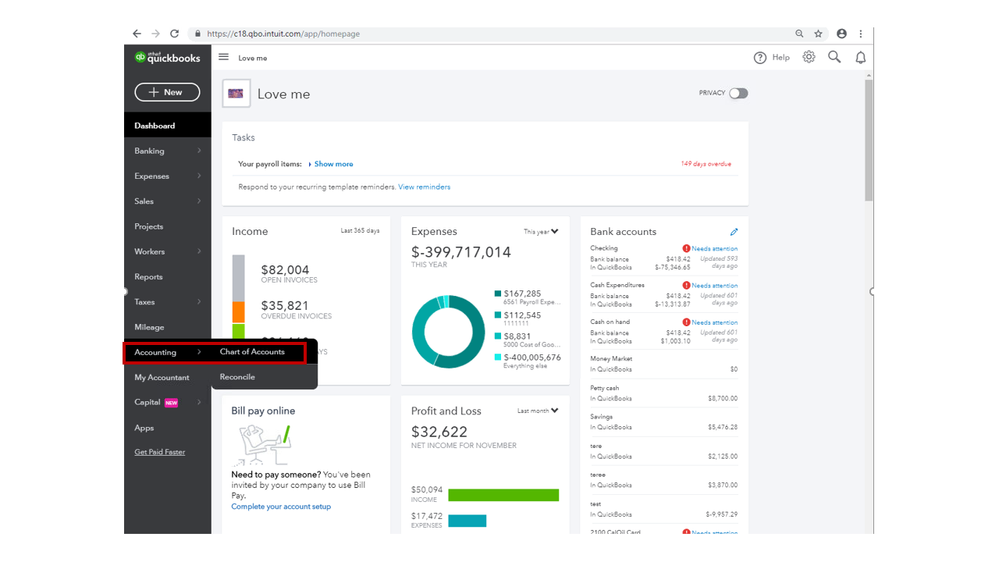Click the company logo thumbnail
999x562 pixels.
(236, 94)
